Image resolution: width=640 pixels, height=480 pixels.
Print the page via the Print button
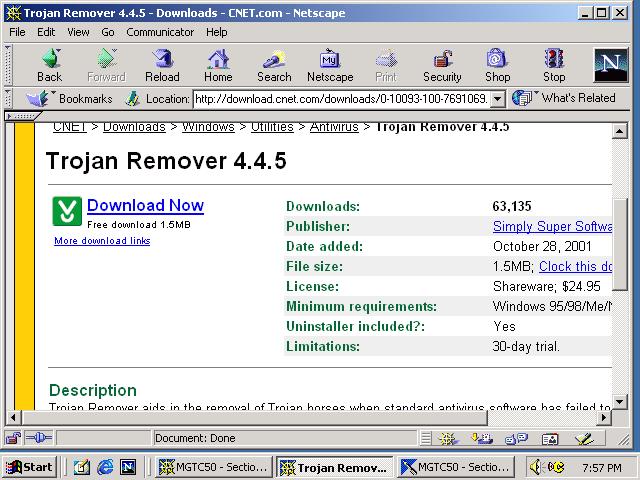[x=386, y=65]
